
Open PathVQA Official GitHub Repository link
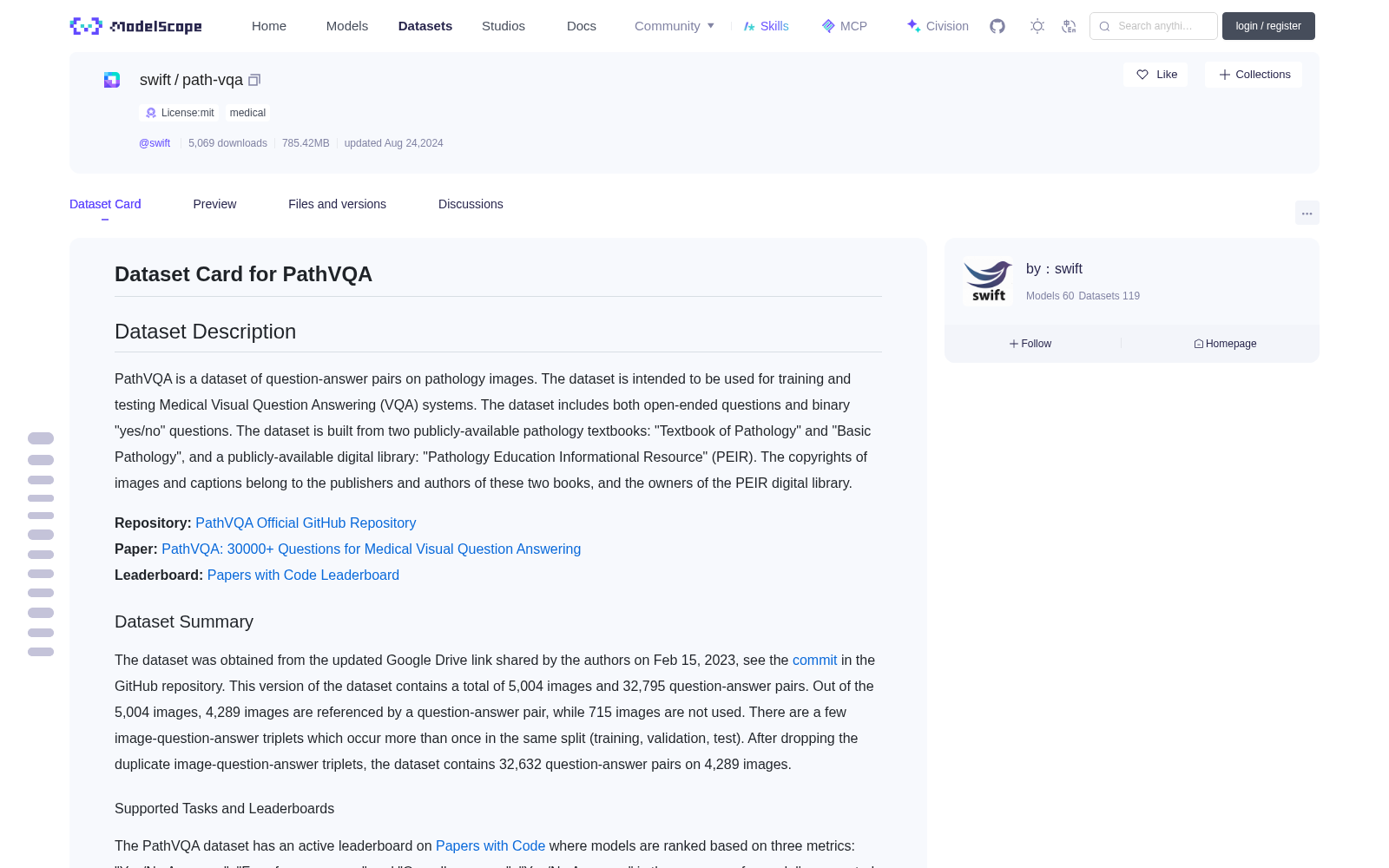(306, 523)
